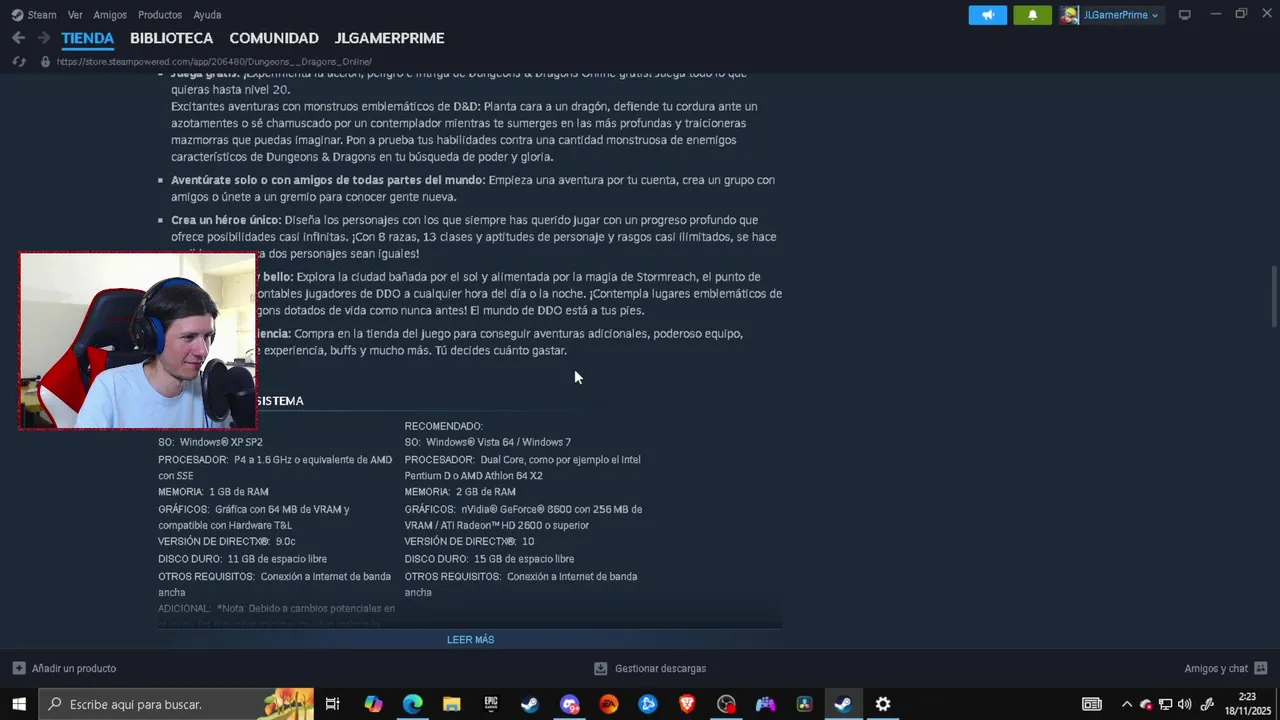This screenshot has height=720, width=1280.
Task: Click the download icon beside Gestionar descargas
Action: [x=600, y=668]
